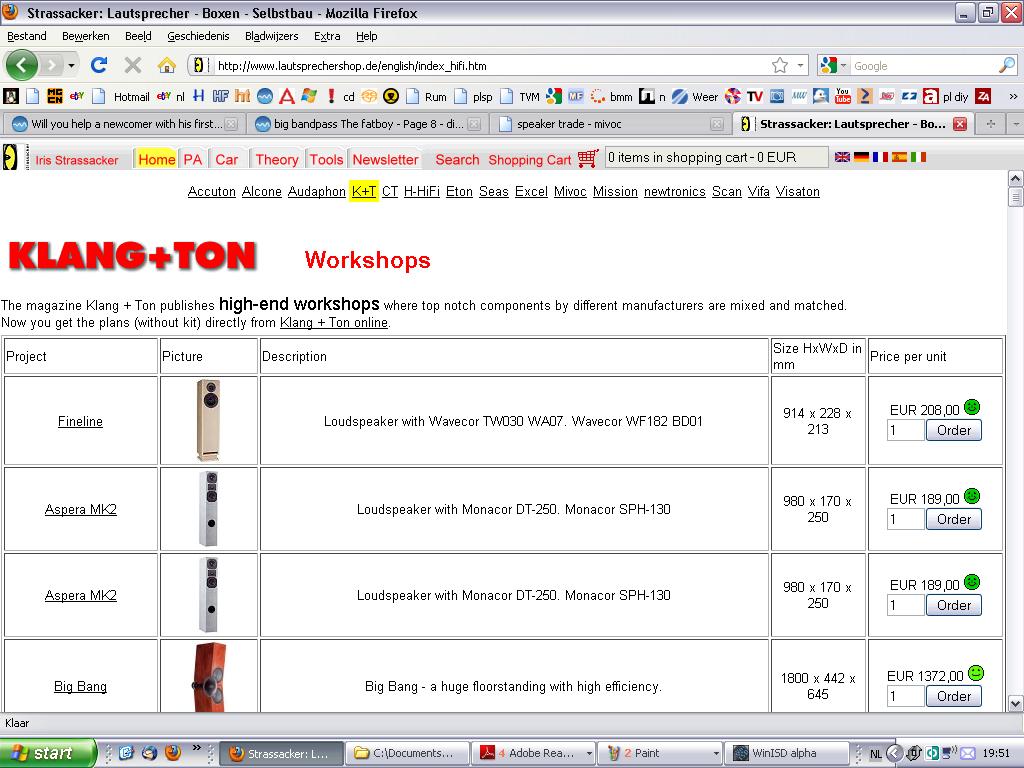Click the shopping cart icon
The height and width of the screenshot is (768, 1024).
click(x=588, y=158)
